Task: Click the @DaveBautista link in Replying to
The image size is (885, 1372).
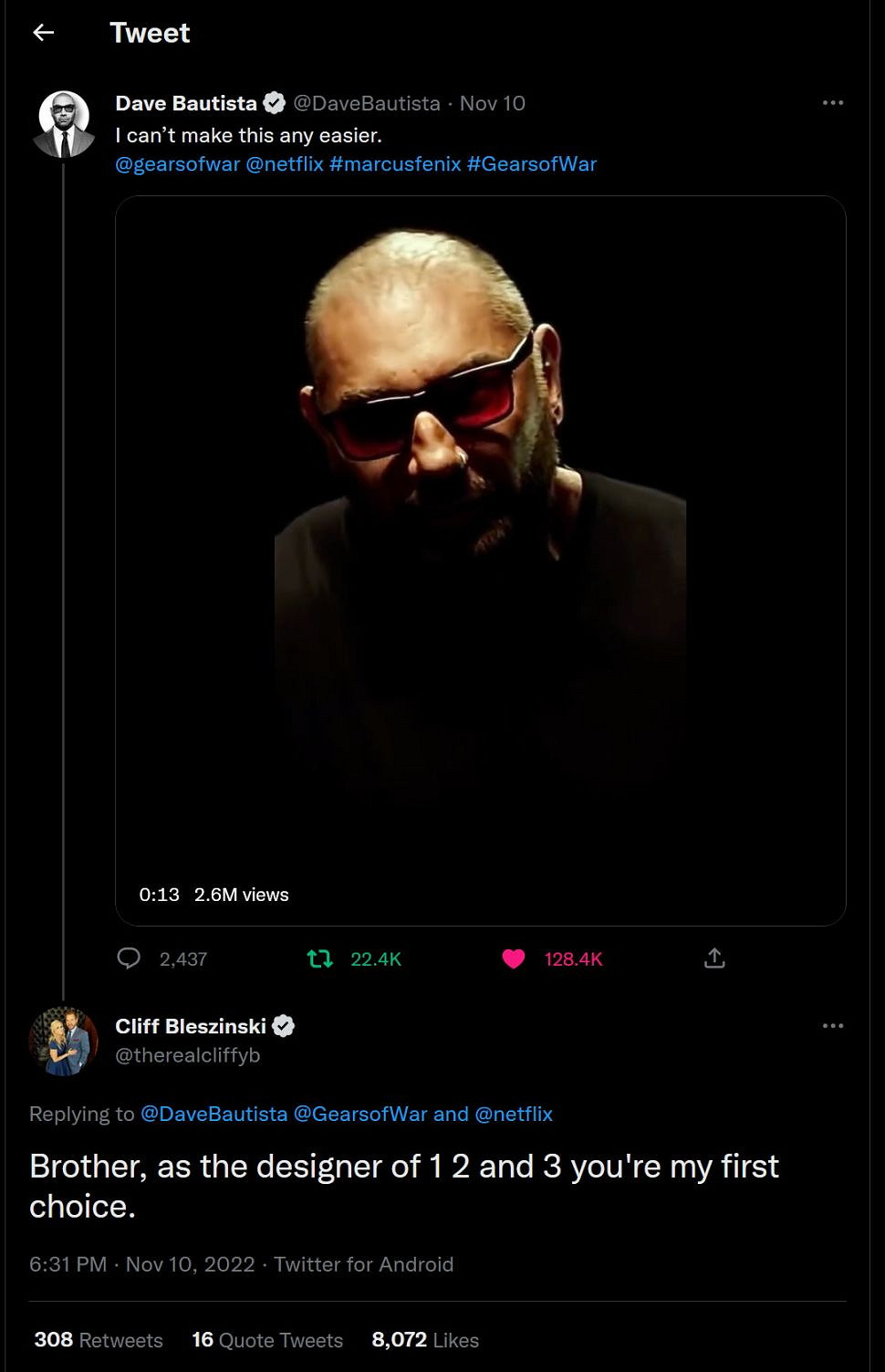Action: pyautogui.click(x=213, y=1114)
